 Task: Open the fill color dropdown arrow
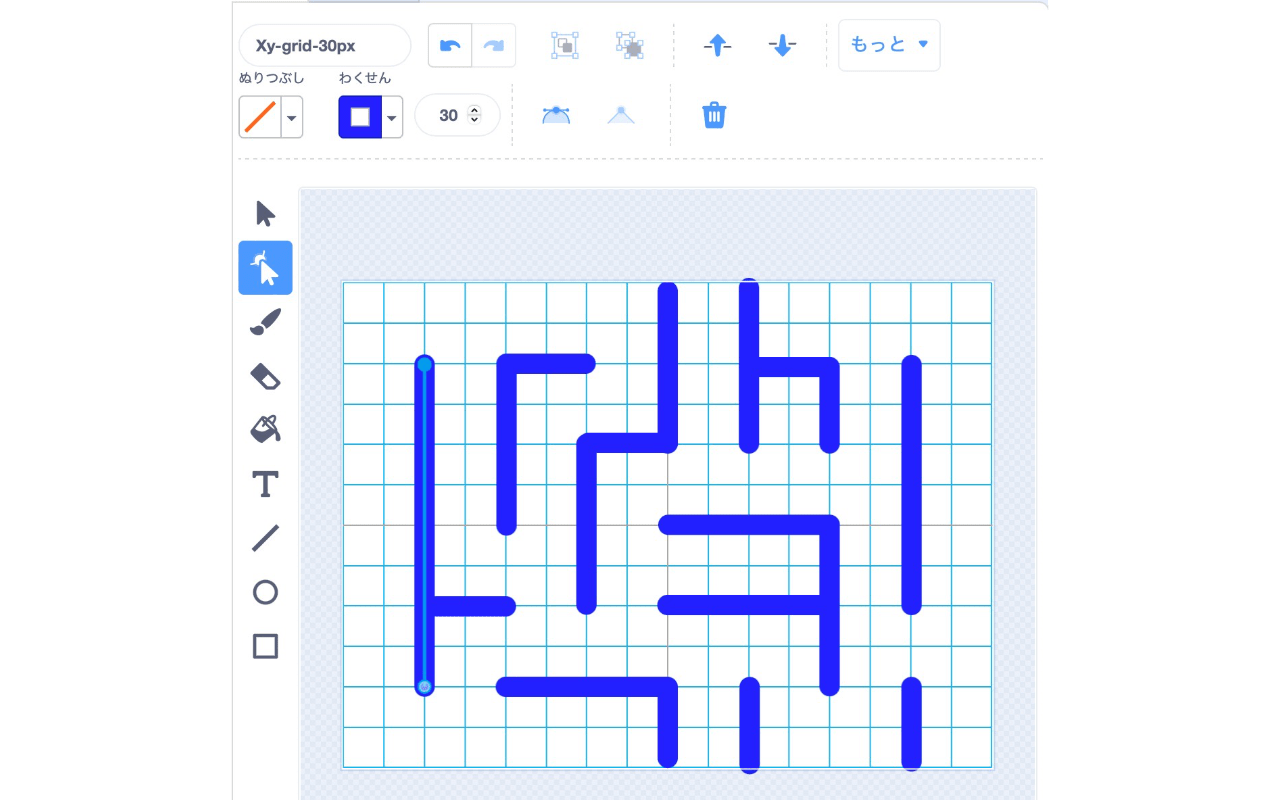pyautogui.click(x=292, y=117)
